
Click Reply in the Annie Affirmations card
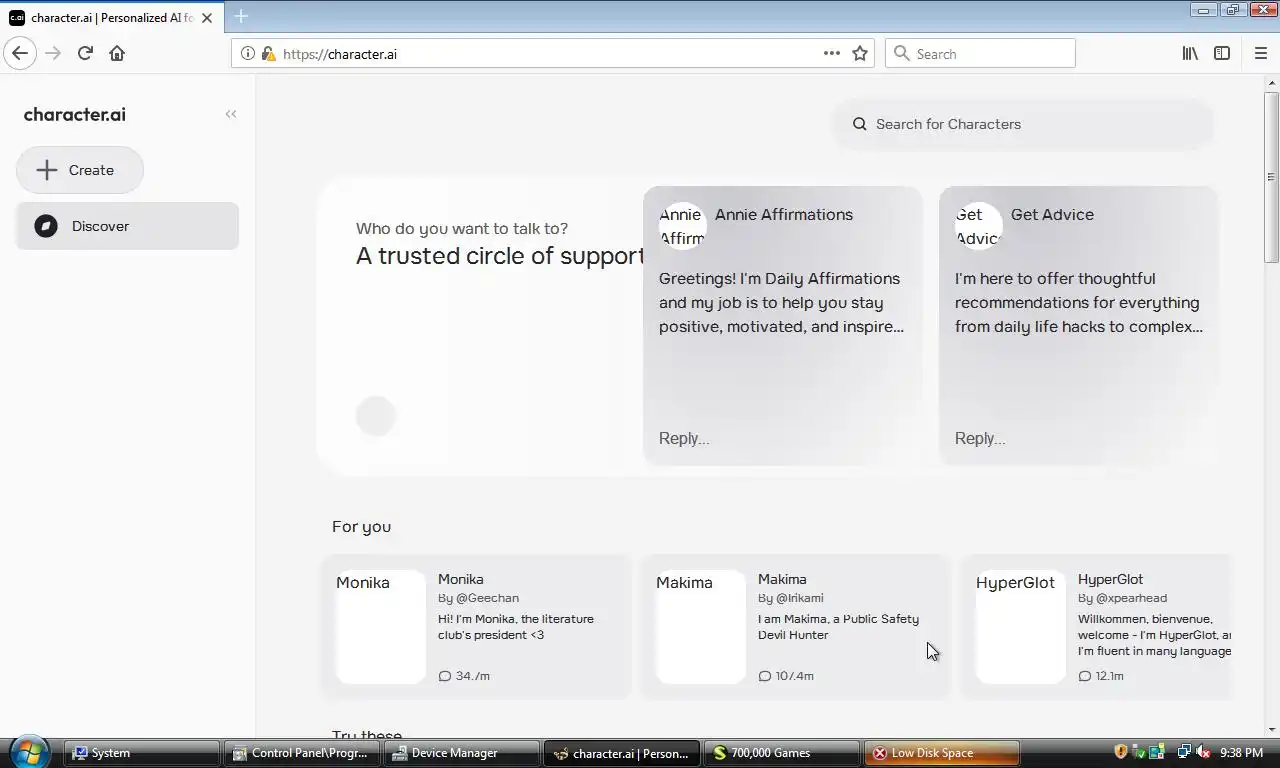coord(684,438)
